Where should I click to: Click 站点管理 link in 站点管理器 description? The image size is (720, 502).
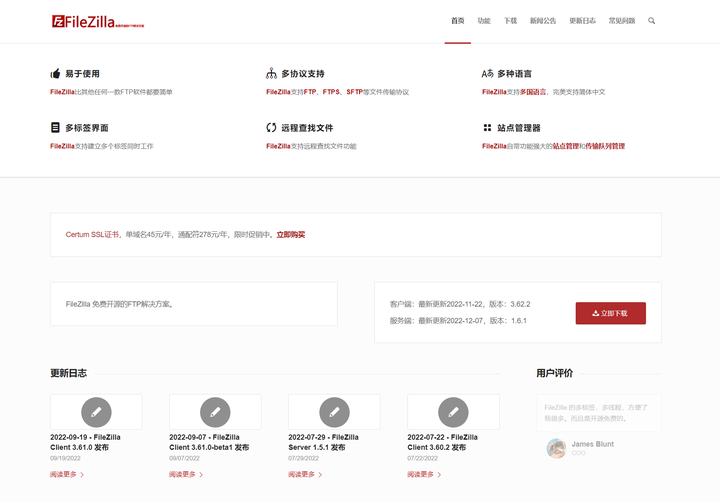coord(566,146)
